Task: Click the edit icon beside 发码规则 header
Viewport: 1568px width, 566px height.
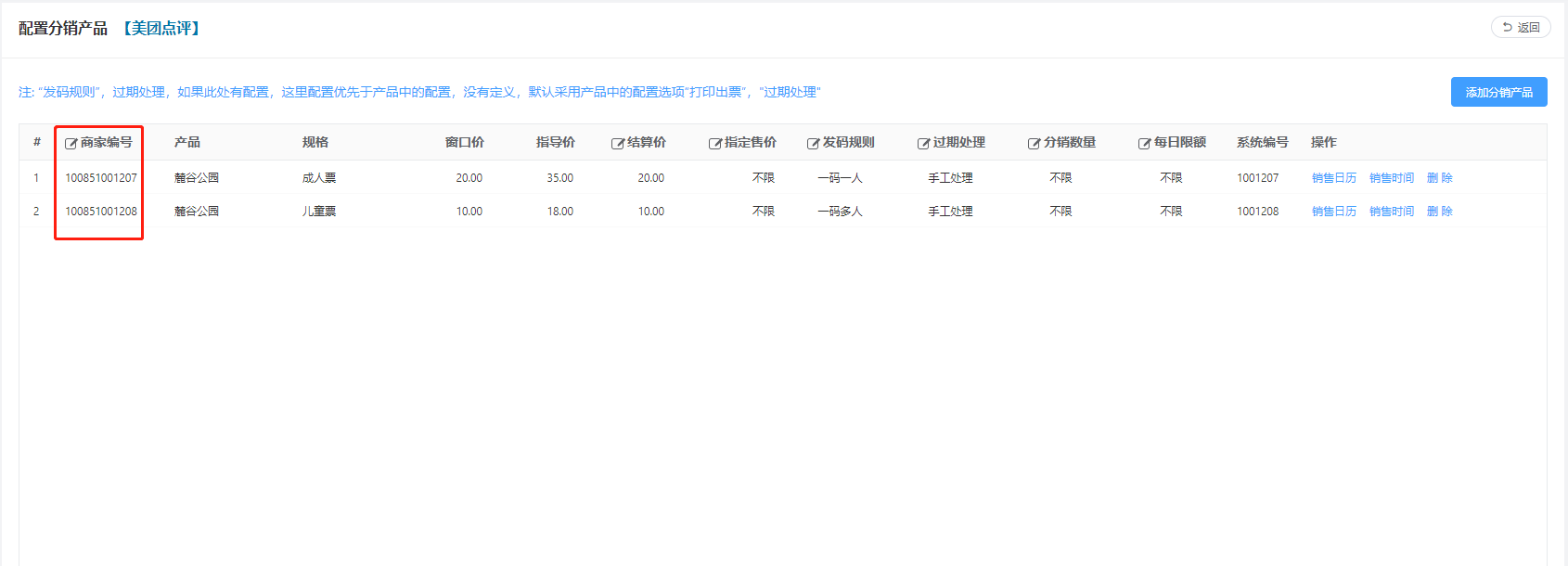Action: pos(813,143)
